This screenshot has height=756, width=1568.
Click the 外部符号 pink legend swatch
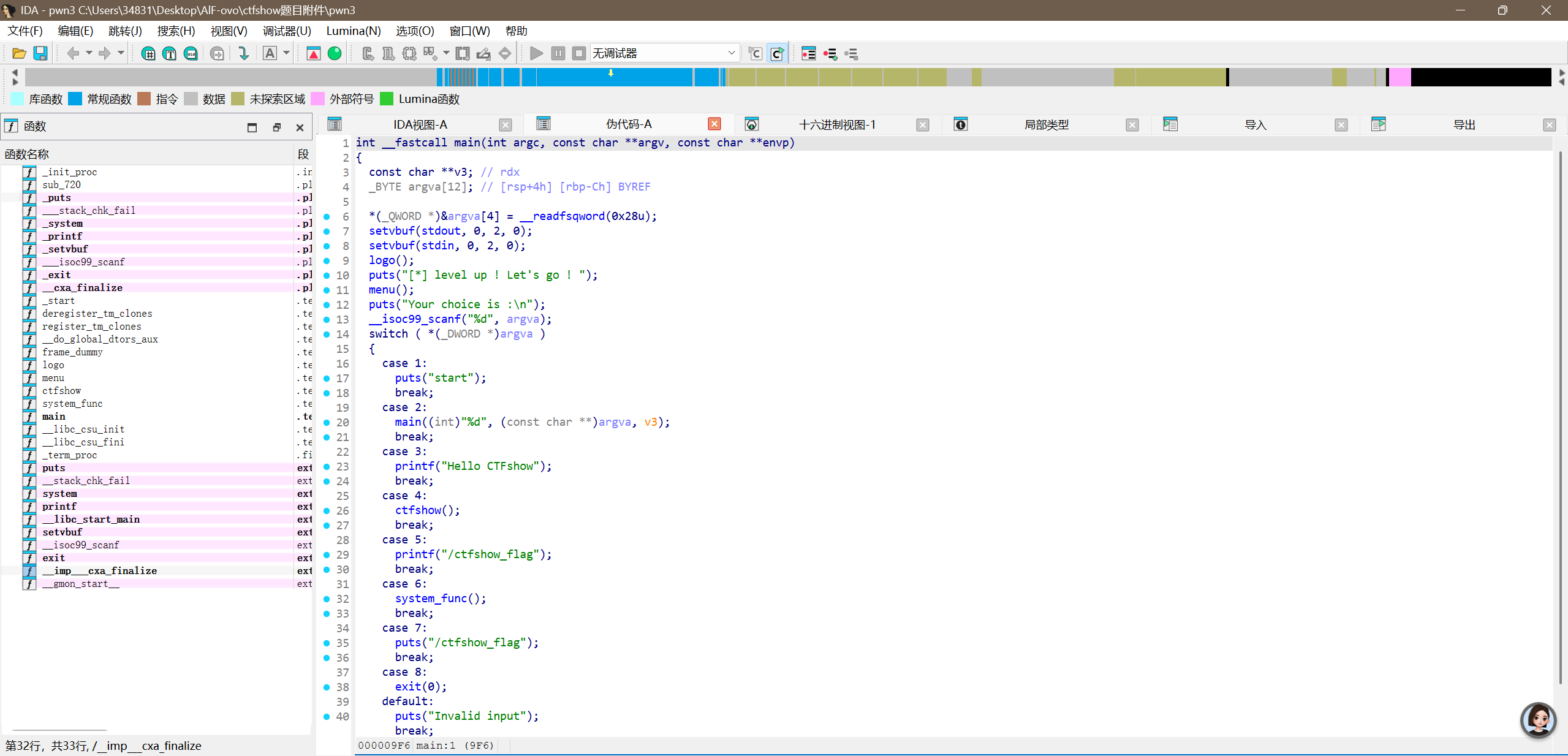coord(317,99)
